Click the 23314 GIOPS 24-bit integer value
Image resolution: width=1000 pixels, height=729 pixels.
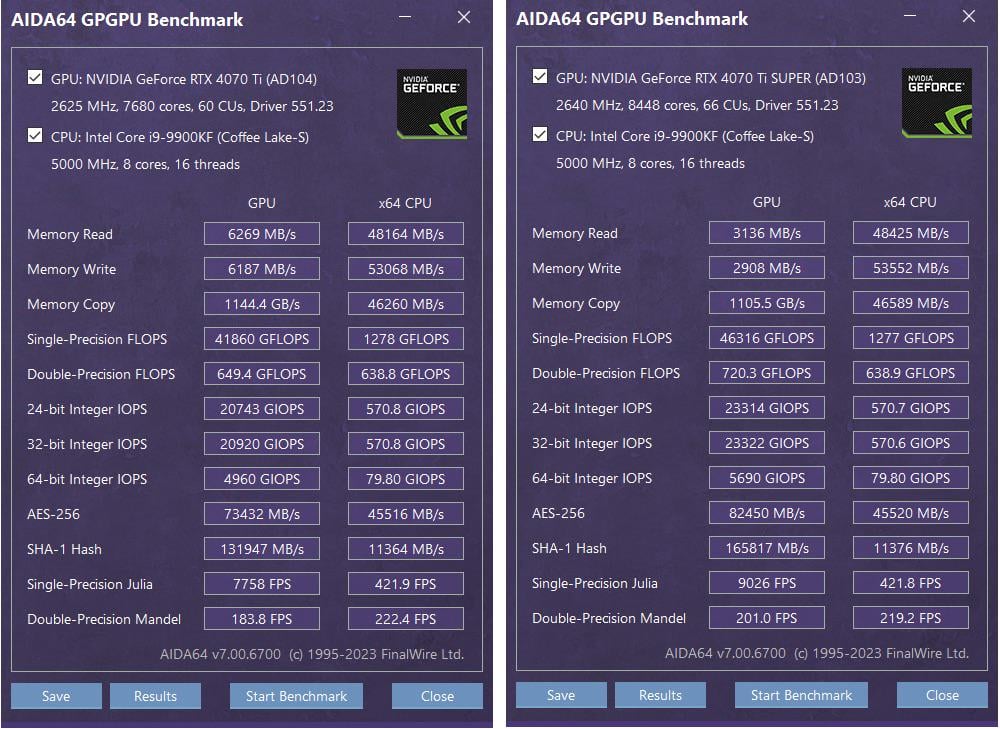point(767,408)
